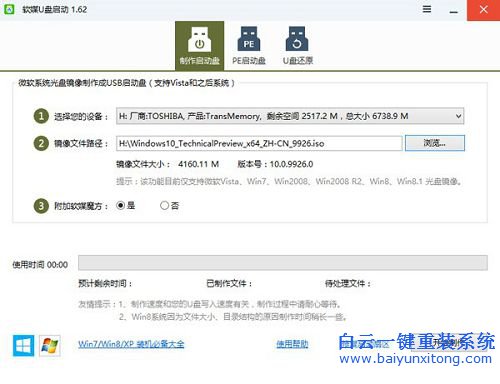500x384 pixels.
Task: Open the U盘还原 tab
Action: 298,46
